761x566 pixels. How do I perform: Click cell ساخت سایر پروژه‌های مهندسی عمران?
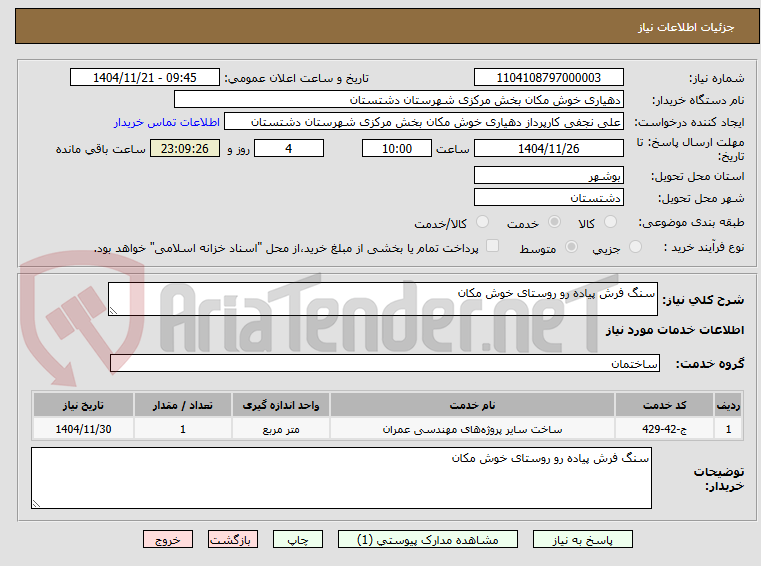pyautogui.click(x=472, y=429)
